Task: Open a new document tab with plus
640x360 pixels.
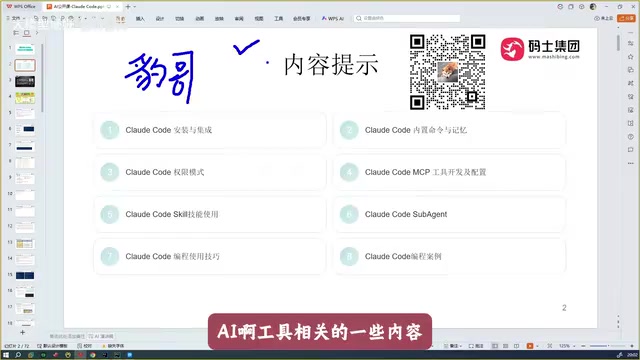Action: coord(128,7)
